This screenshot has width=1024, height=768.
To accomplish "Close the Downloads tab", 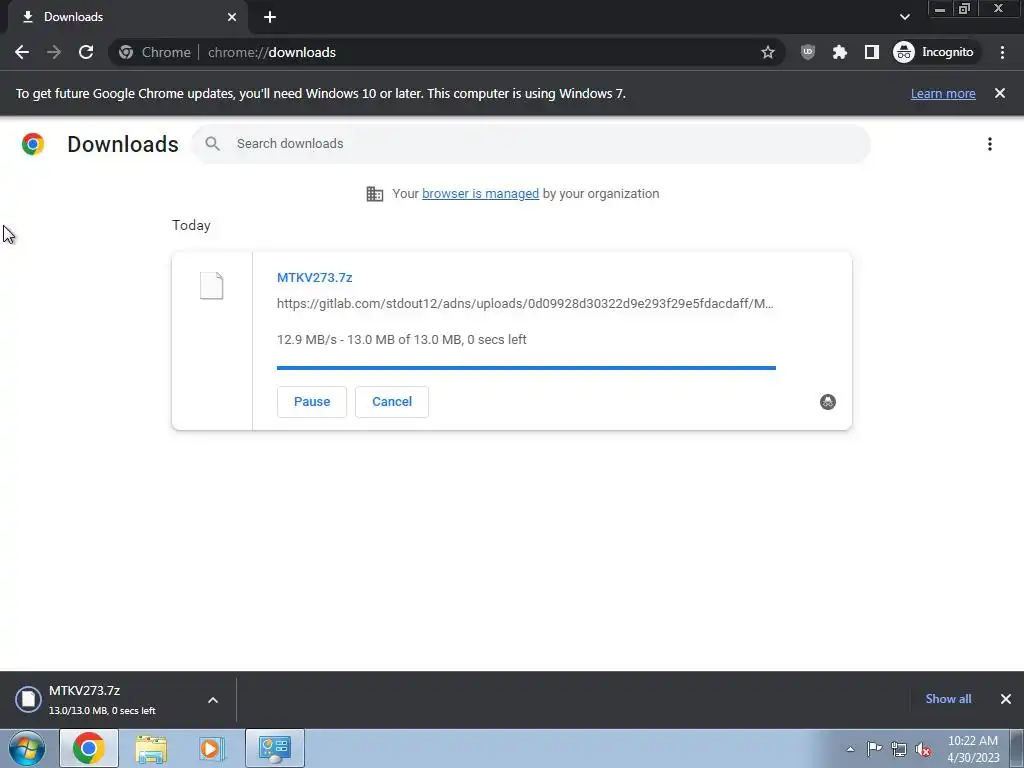I will [232, 17].
